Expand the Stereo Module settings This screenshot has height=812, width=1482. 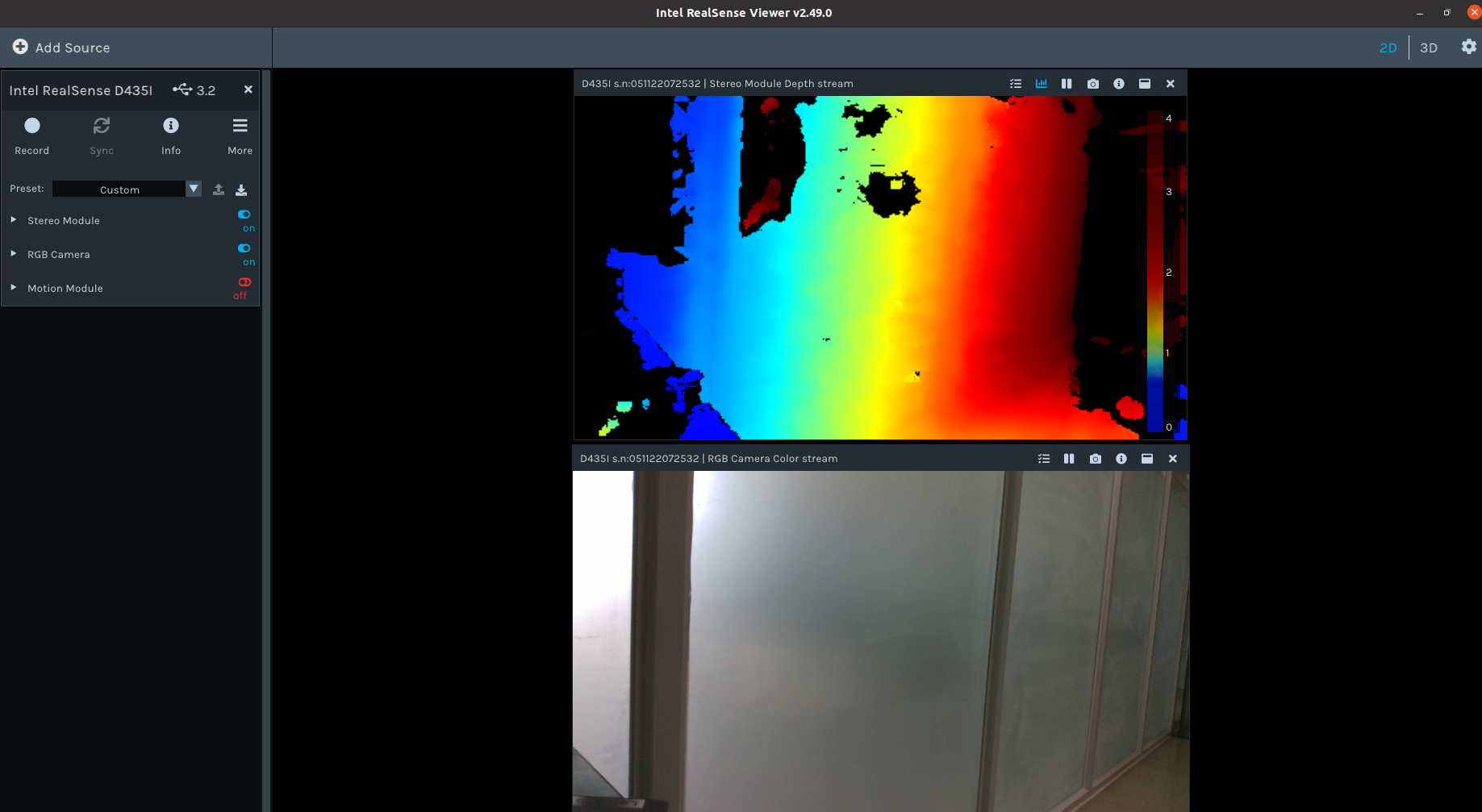pos(13,219)
